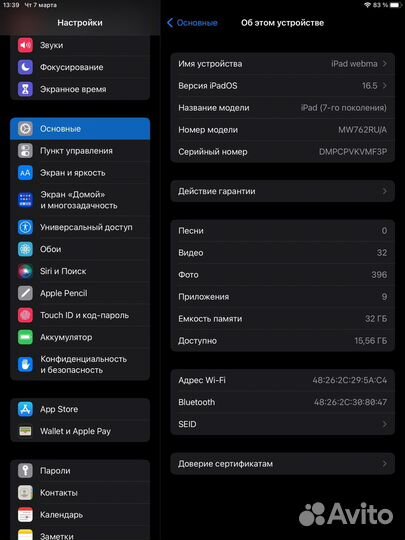Tap the Фото count 396
Viewport: 405px width, 540px height.
click(x=379, y=275)
